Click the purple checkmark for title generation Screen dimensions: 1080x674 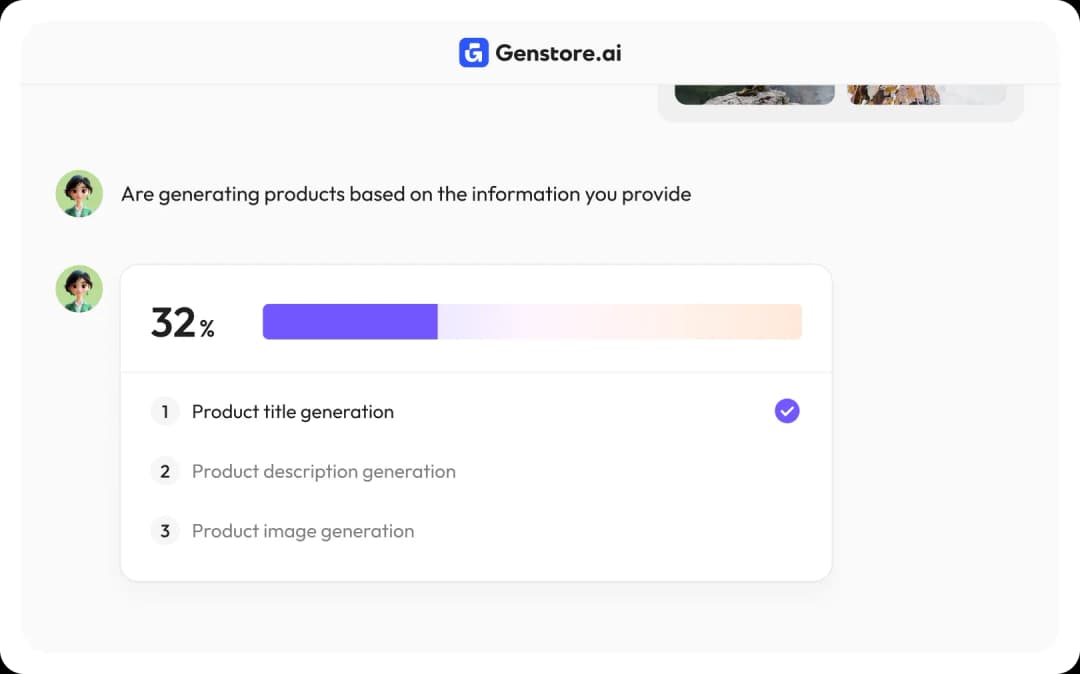tap(787, 411)
